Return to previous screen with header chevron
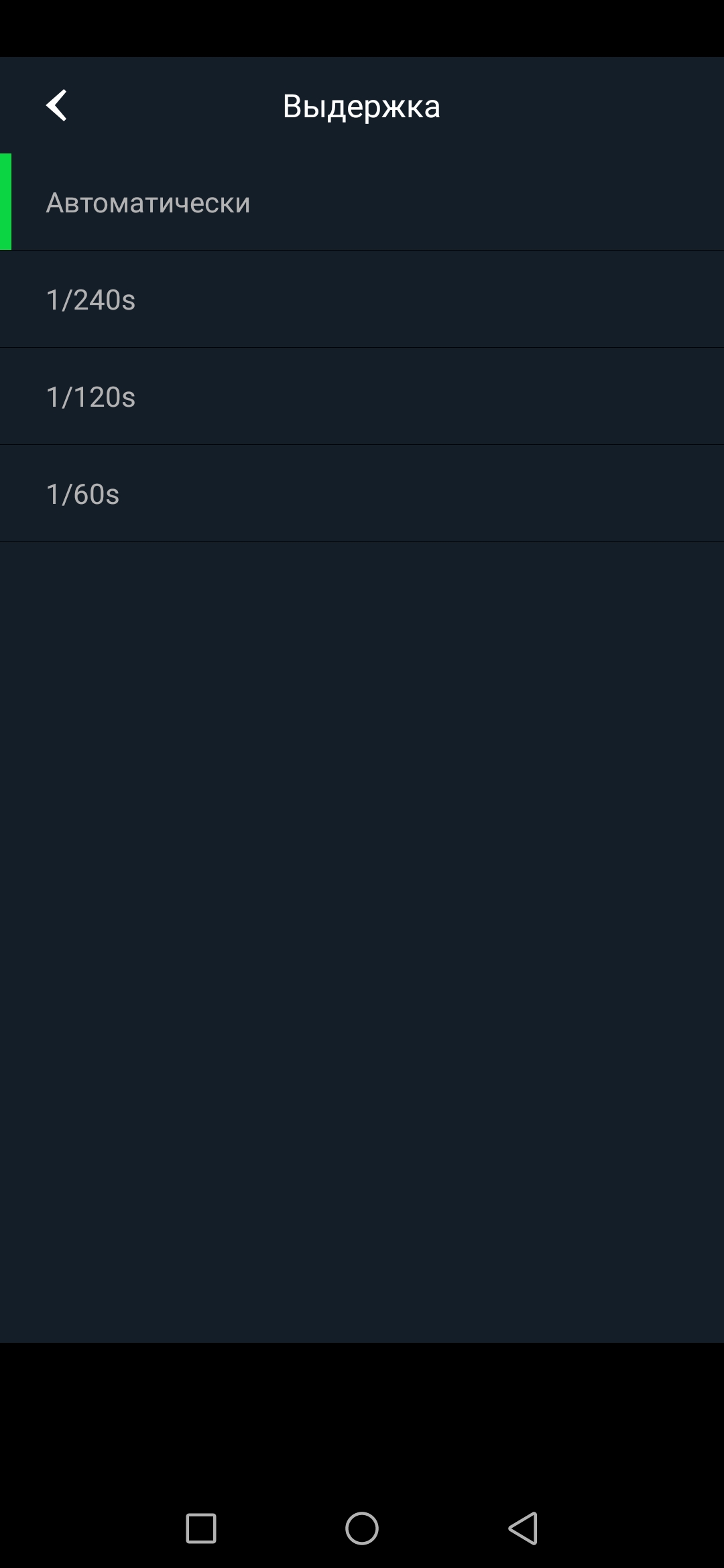The height and width of the screenshot is (1568, 724). [57, 106]
